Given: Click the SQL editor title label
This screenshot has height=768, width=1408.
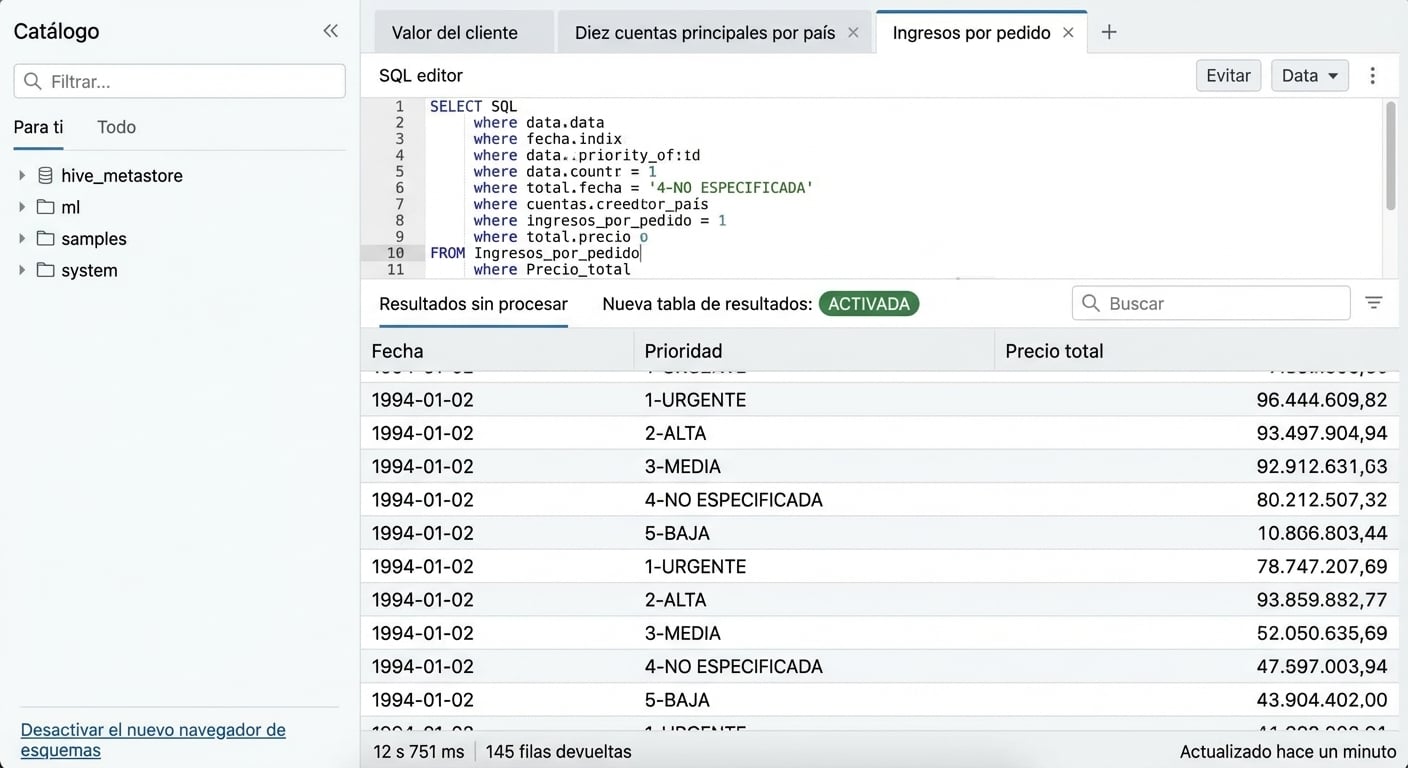Looking at the screenshot, I should click(421, 76).
